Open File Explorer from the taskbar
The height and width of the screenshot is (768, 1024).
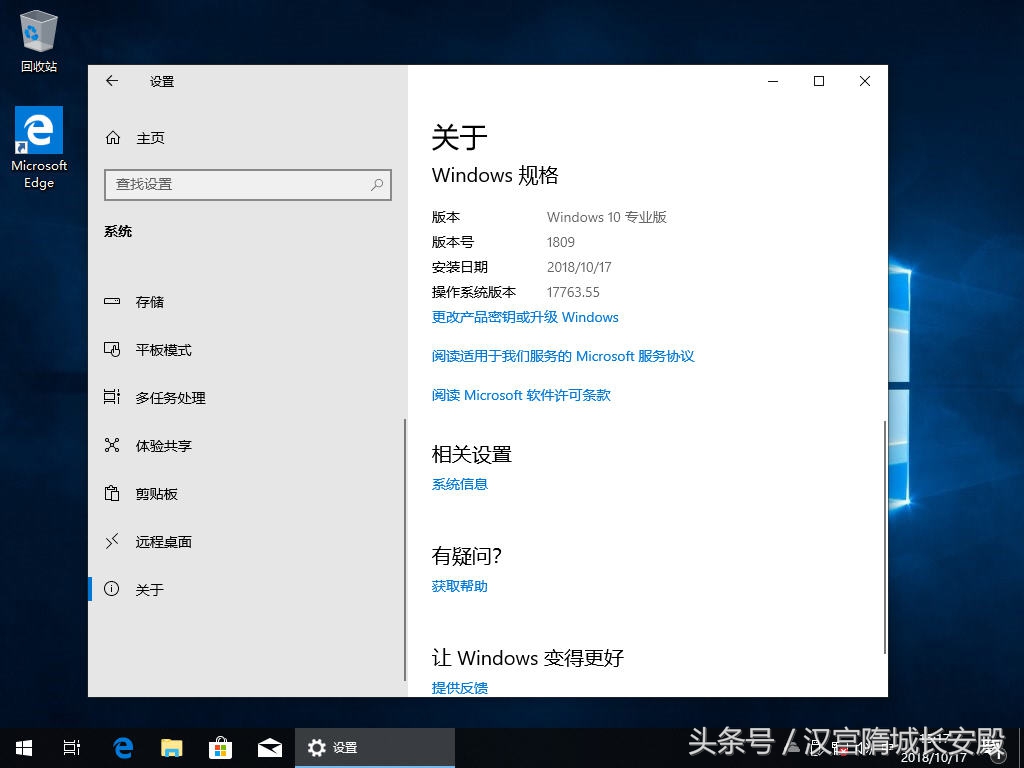[x=171, y=748]
